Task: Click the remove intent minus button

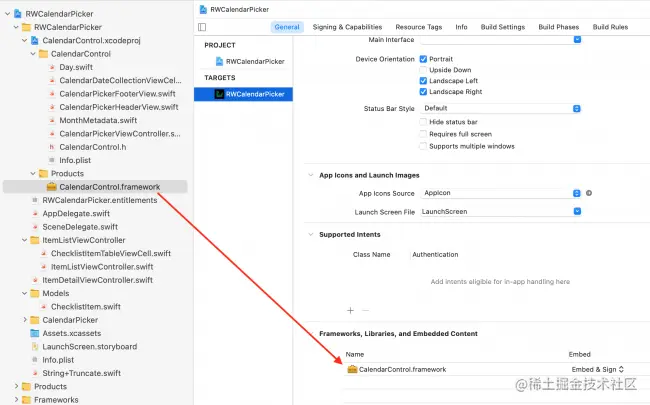Action: click(x=365, y=310)
